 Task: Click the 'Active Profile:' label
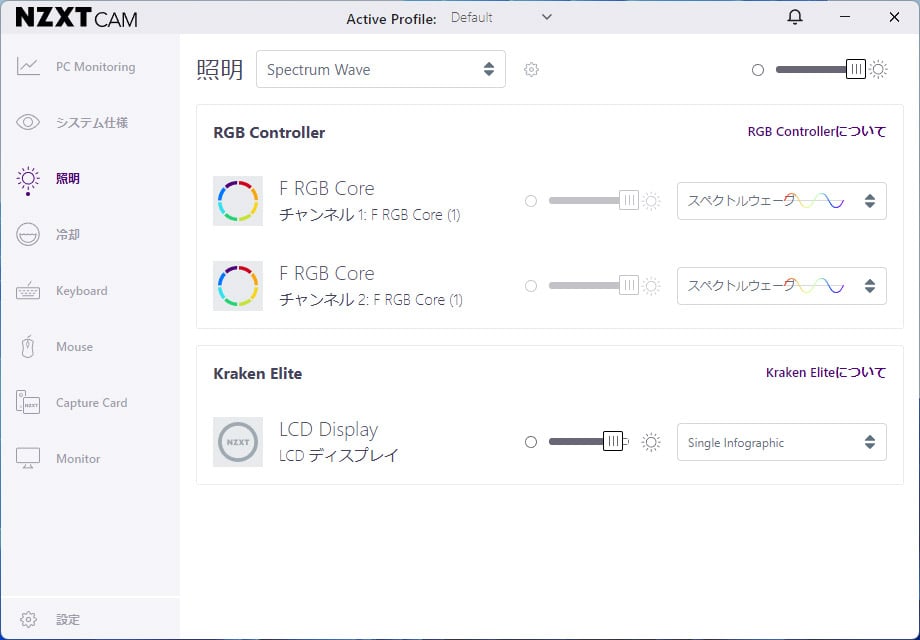click(x=391, y=19)
